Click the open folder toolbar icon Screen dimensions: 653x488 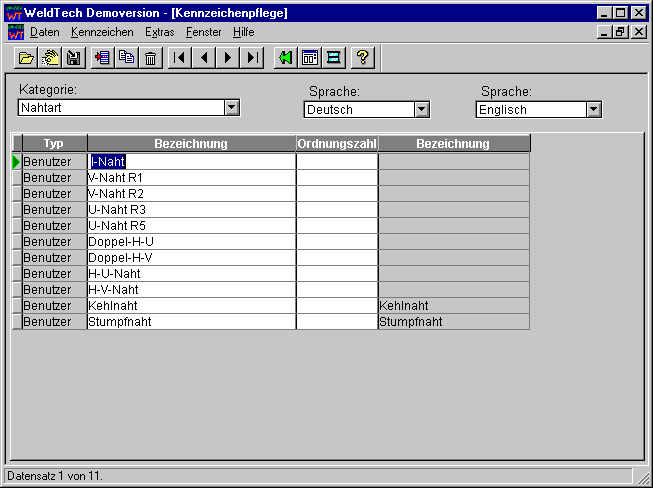27,58
